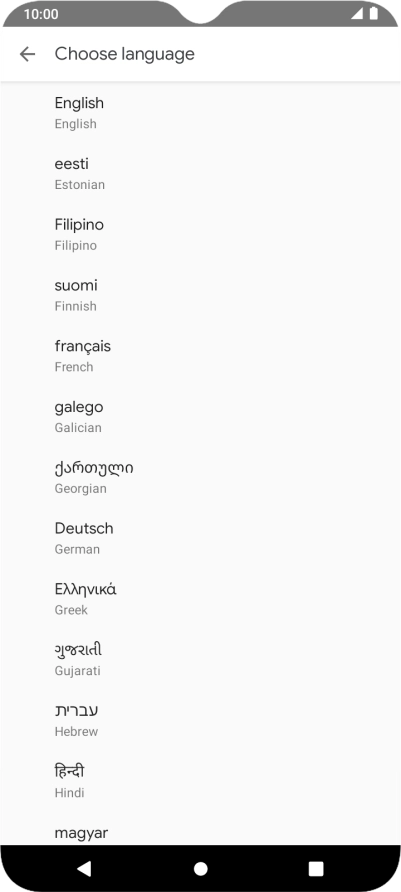Choose the Georgian language entry

pyautogui.click(x=200, y=478)
